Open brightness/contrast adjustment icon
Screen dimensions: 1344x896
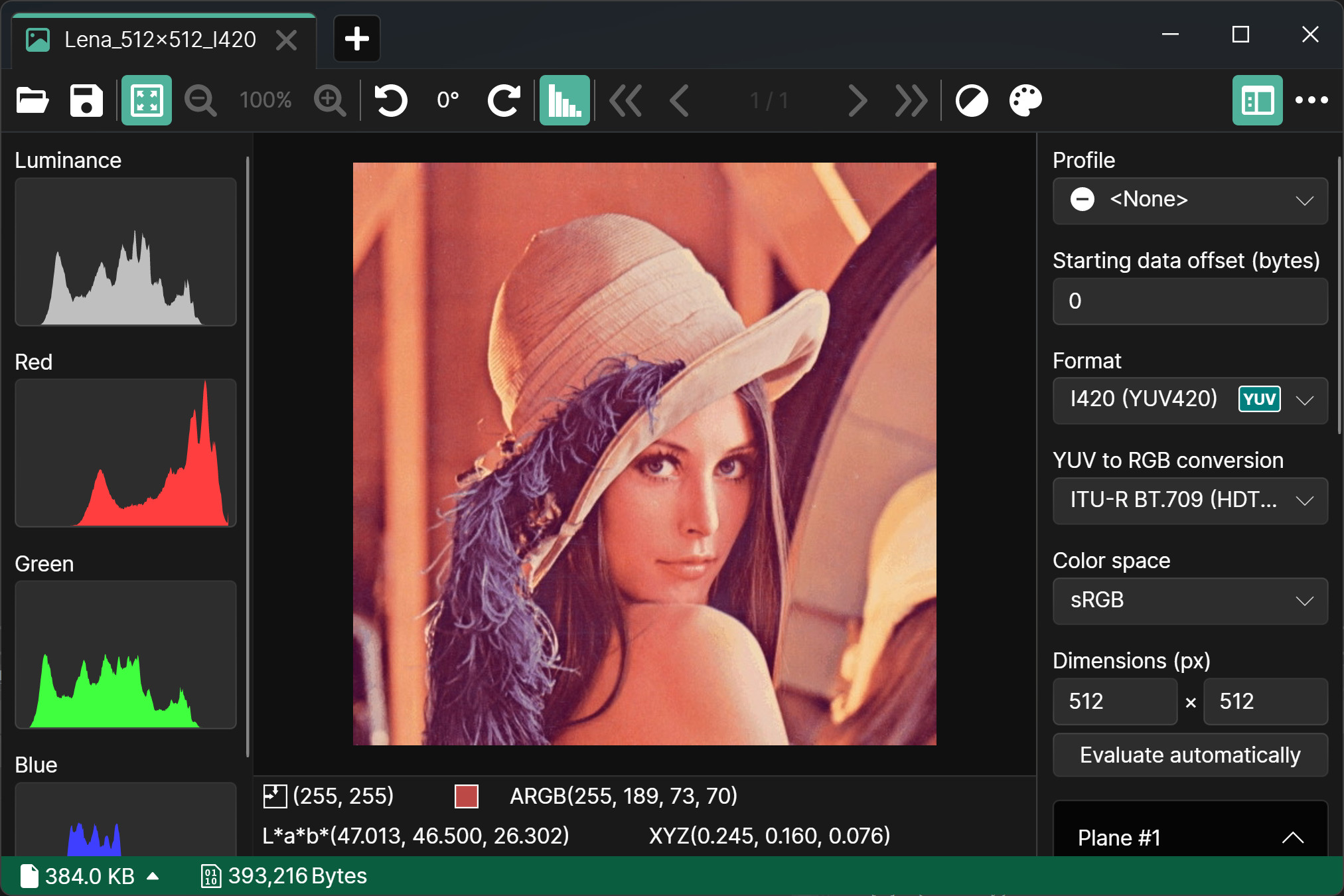click(972, 100)
